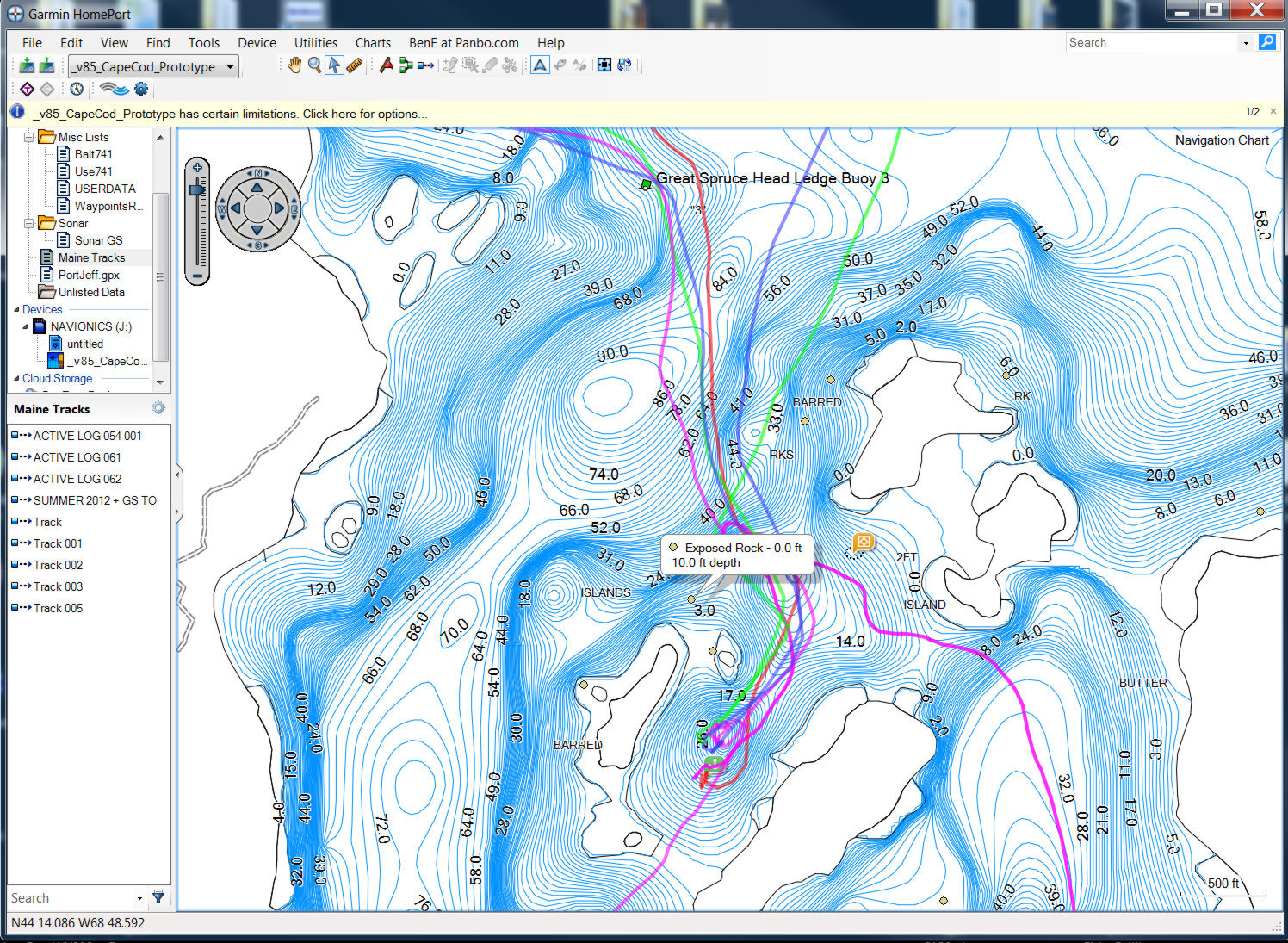Select SUMMER 2012 + GS TO track
The width and height of the screenshot is (1288, 943).
[x=95, y=500]
